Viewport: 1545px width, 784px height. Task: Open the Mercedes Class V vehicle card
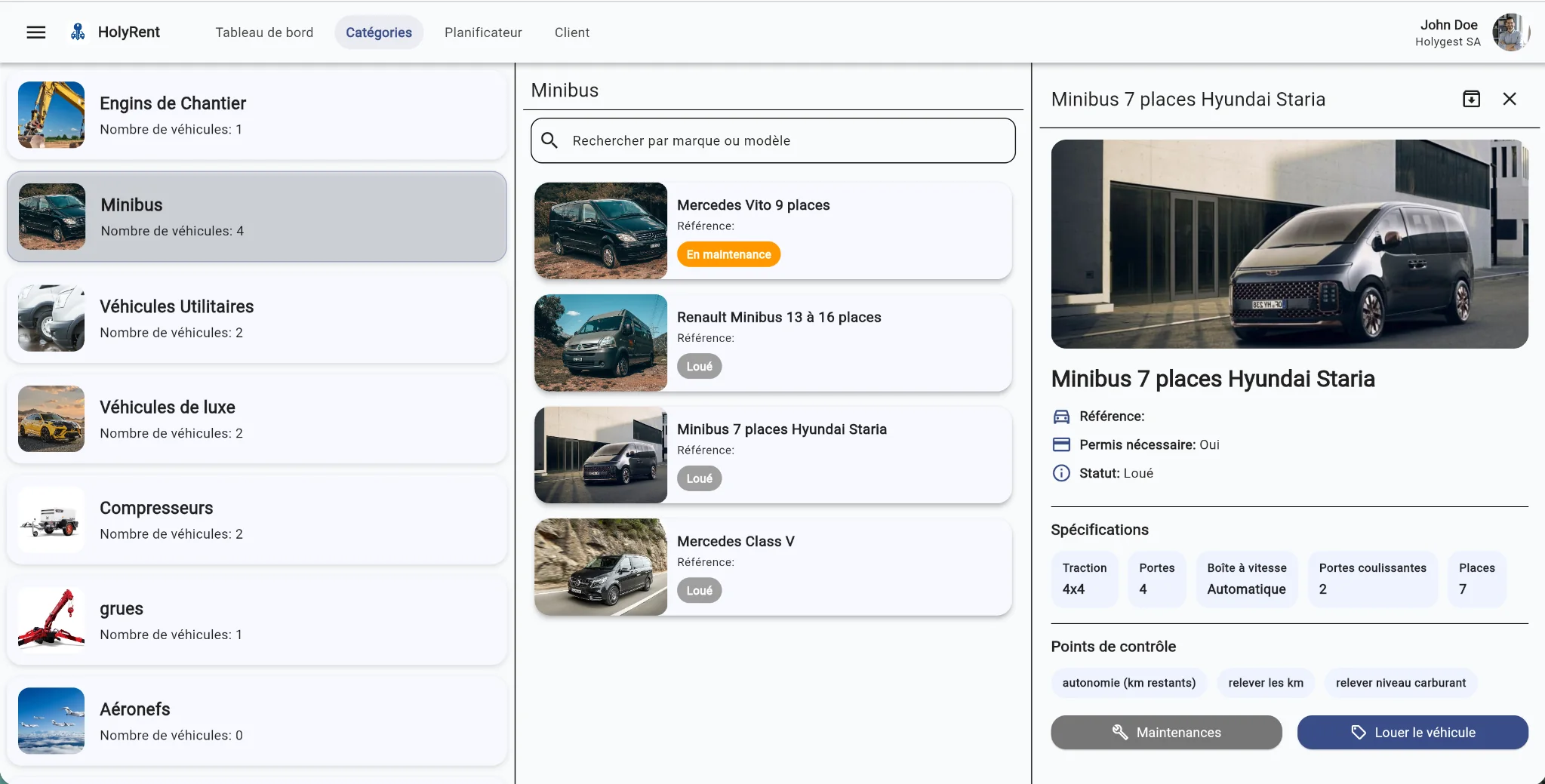(x=773, y=567)
